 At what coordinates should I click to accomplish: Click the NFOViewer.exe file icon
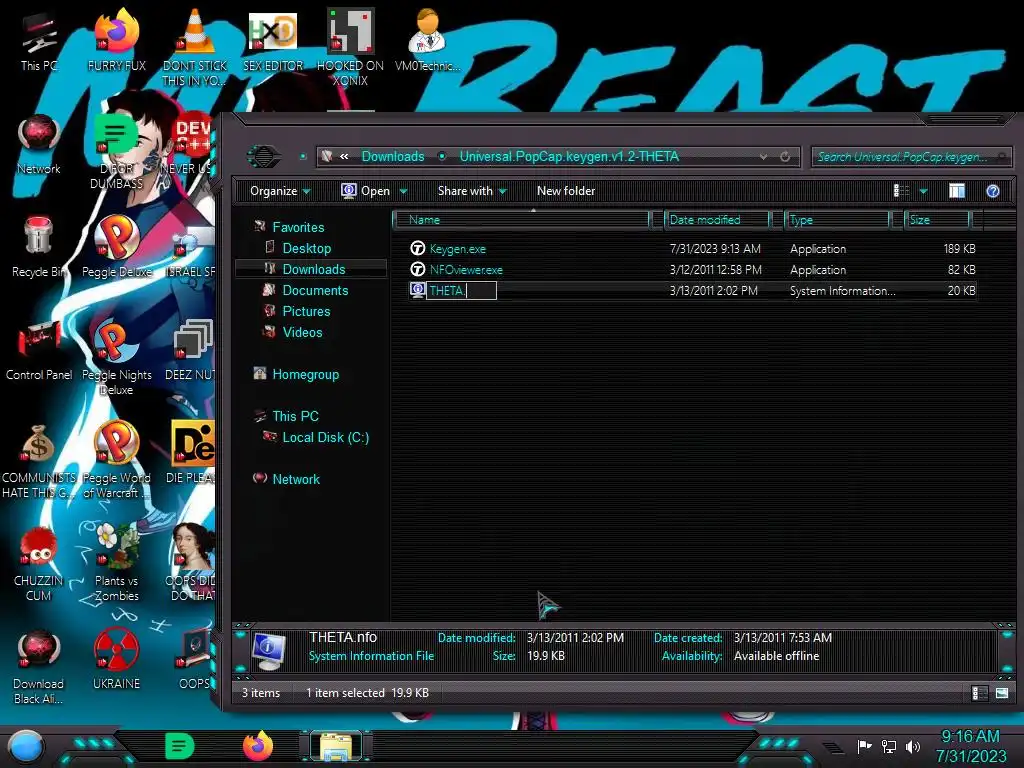417,269
